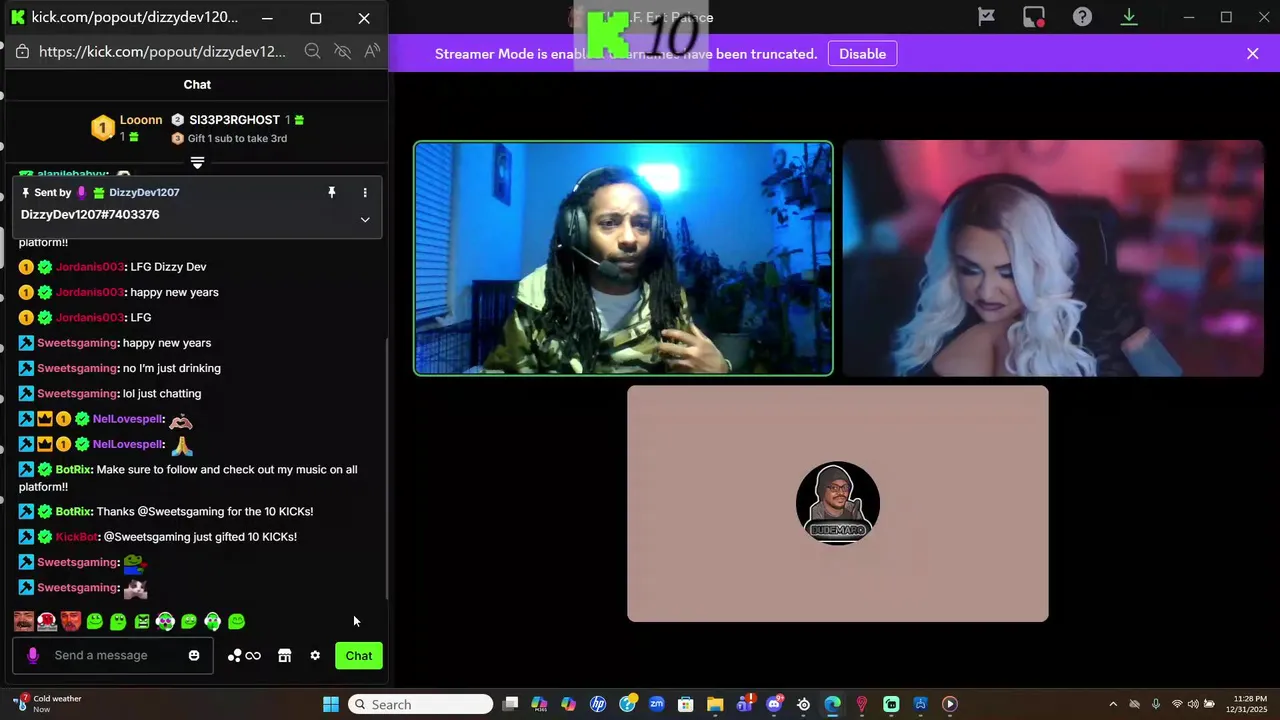The height and width of the screenshot is (720, 1280).
Task: Open the inbox icon with red dot
Action: [1034, 17]
